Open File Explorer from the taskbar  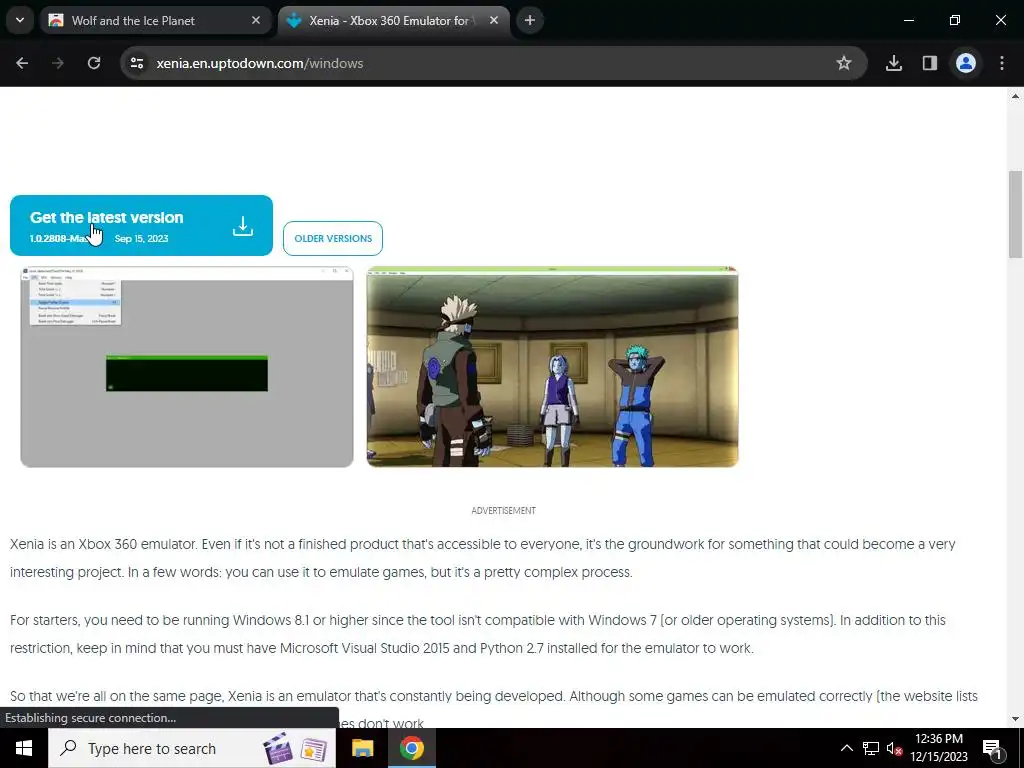[x=362, y=748]
